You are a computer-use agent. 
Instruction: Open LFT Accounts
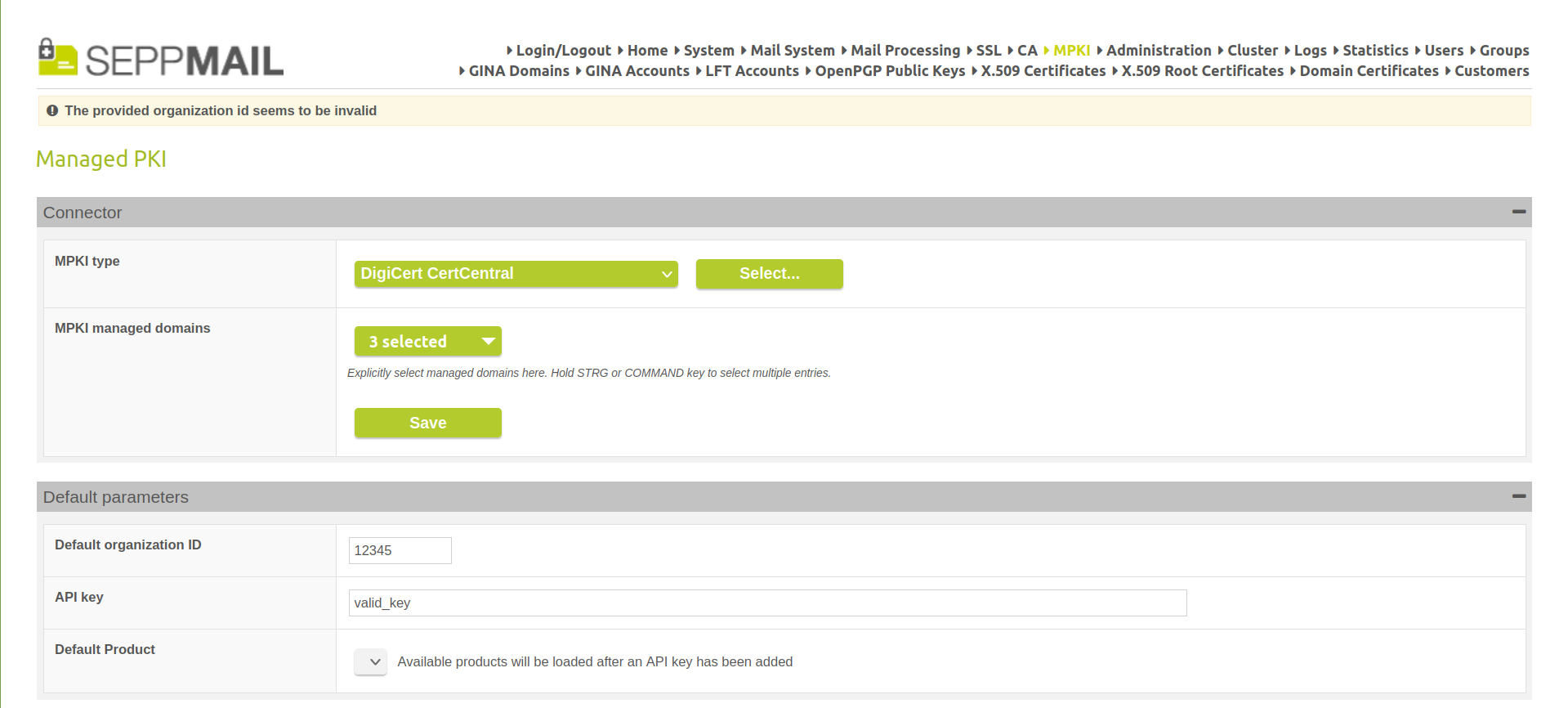[x=752, y=71]
